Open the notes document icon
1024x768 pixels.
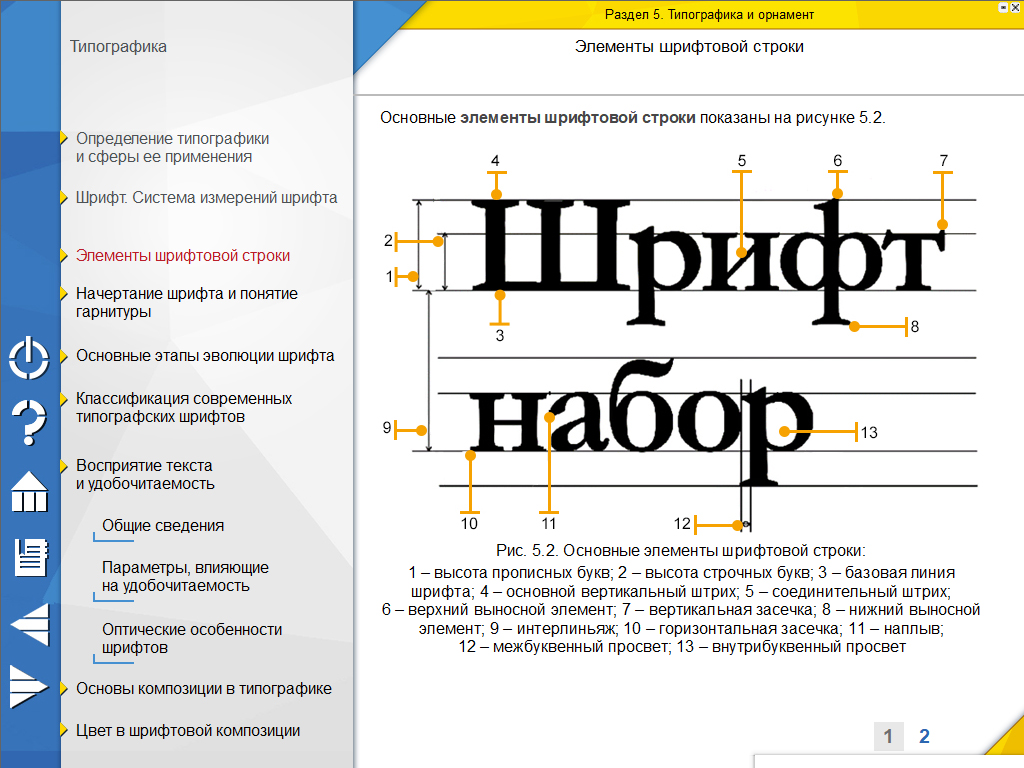(29, 557)
